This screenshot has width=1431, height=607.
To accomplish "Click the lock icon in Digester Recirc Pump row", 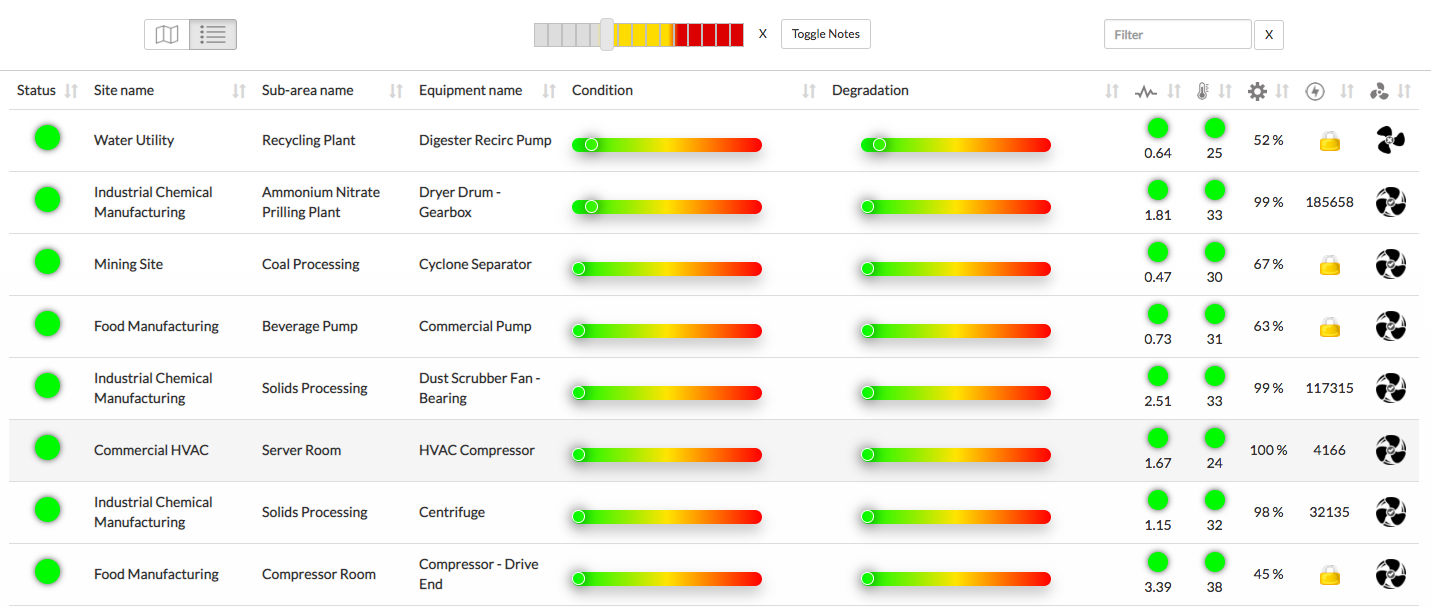I will tap(1329, 141).
